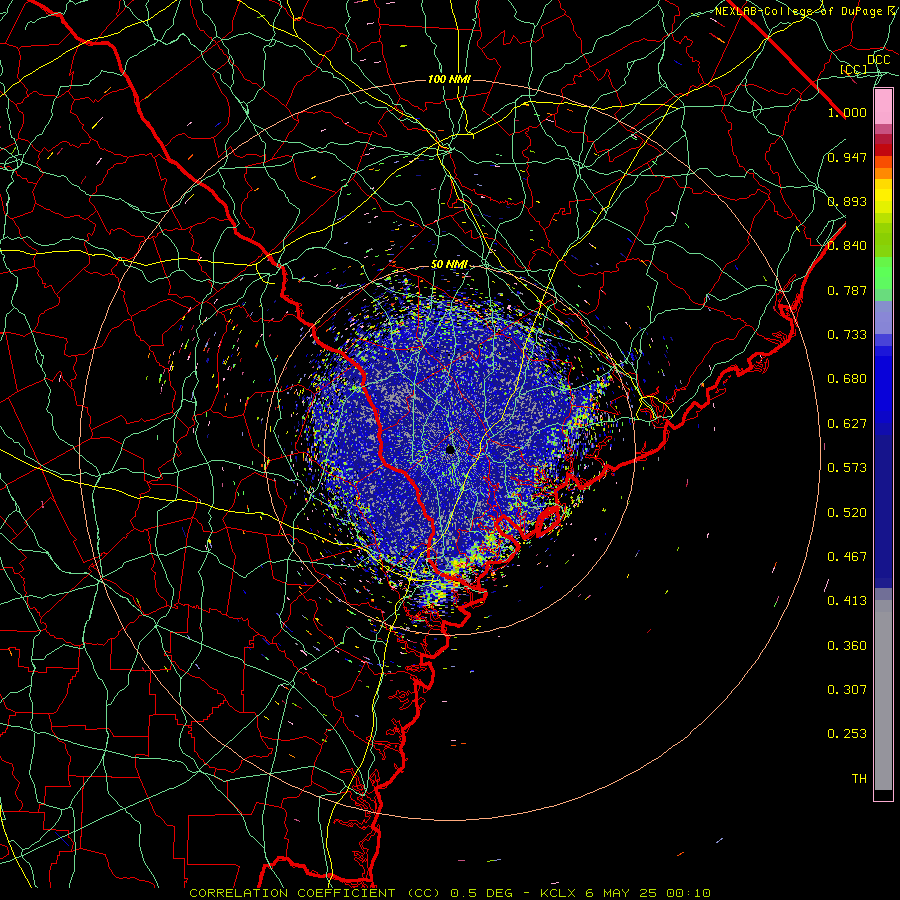The height and width of the screenshot is (900, 900).
Task: Click the 0.520 scale value
Action: coord(847,513)
